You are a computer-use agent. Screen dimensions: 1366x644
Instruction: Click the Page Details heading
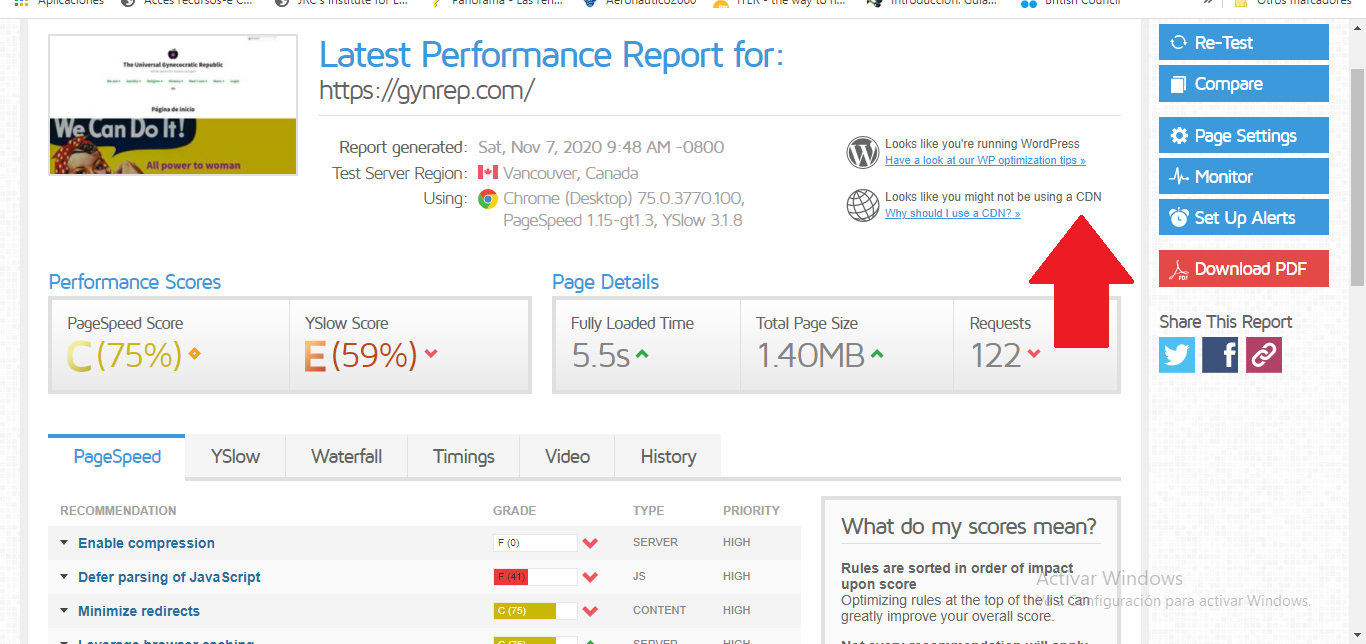[x=606, y=282]
